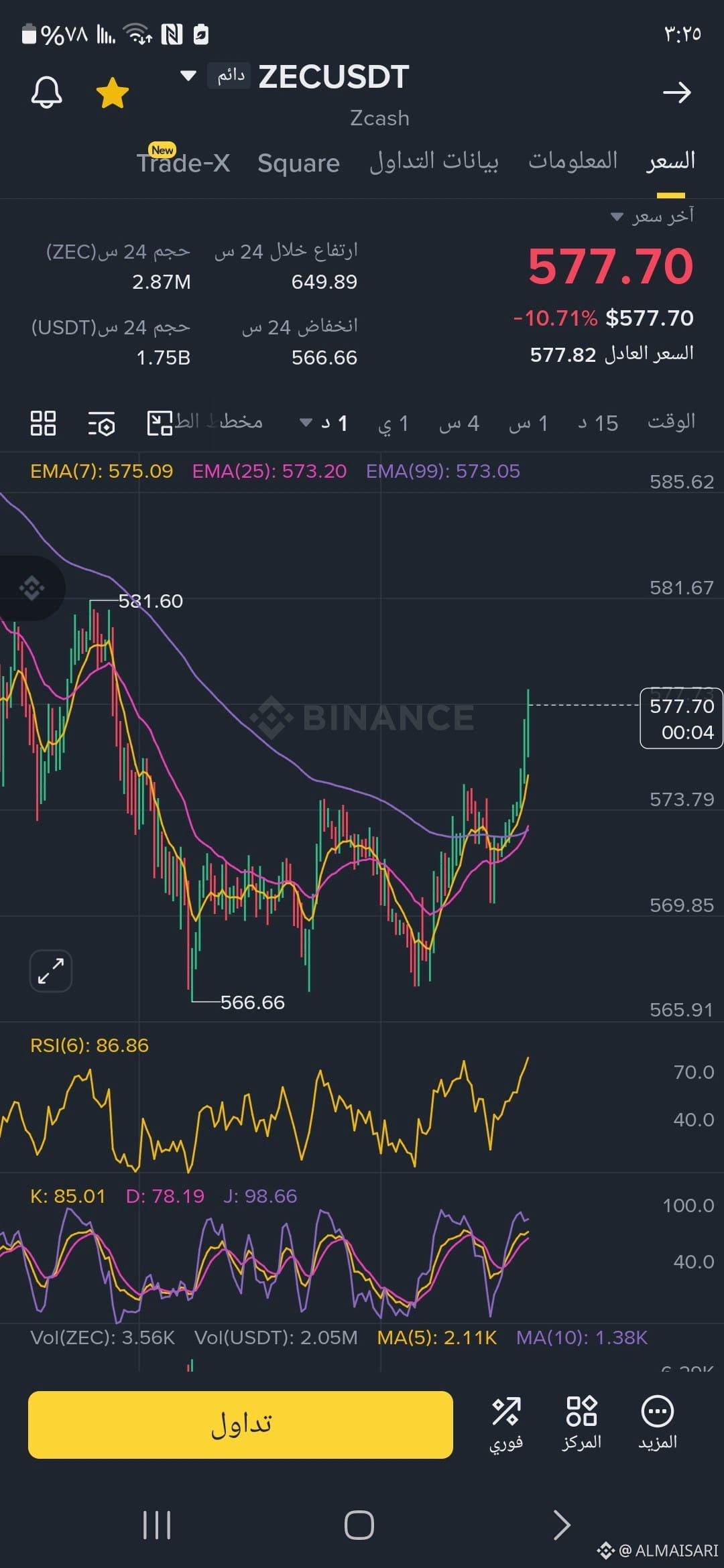This screenshot has height=1568, width=724.
Task: Select the 15 د interval
Action: [x=598, y=423]
